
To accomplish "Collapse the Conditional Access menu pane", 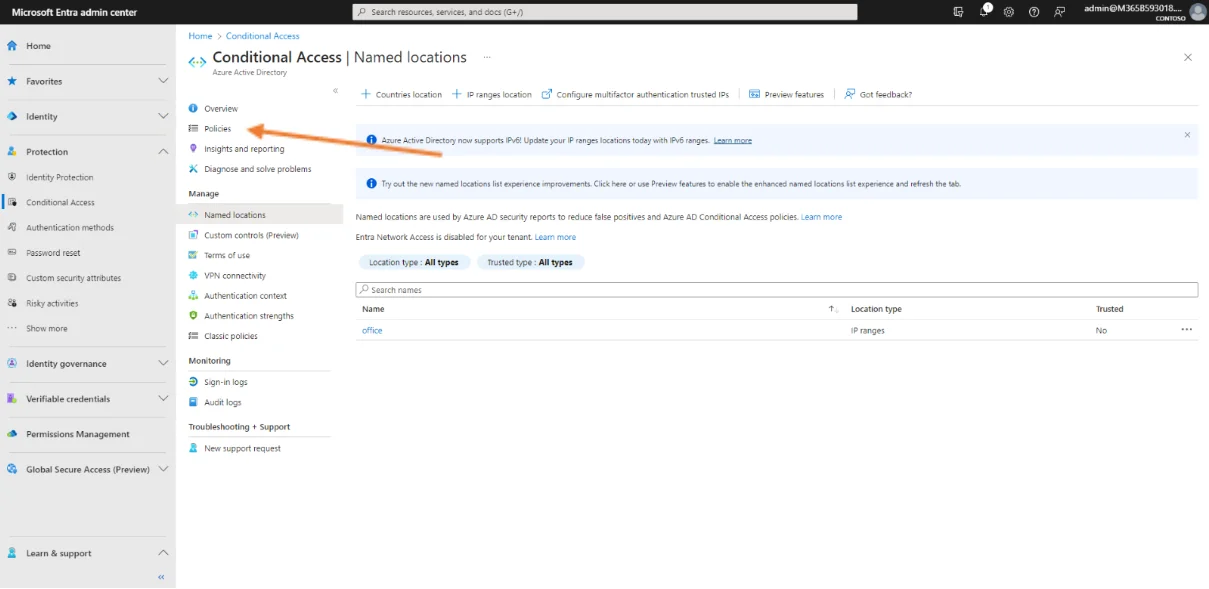I will (x=335, y=91).
